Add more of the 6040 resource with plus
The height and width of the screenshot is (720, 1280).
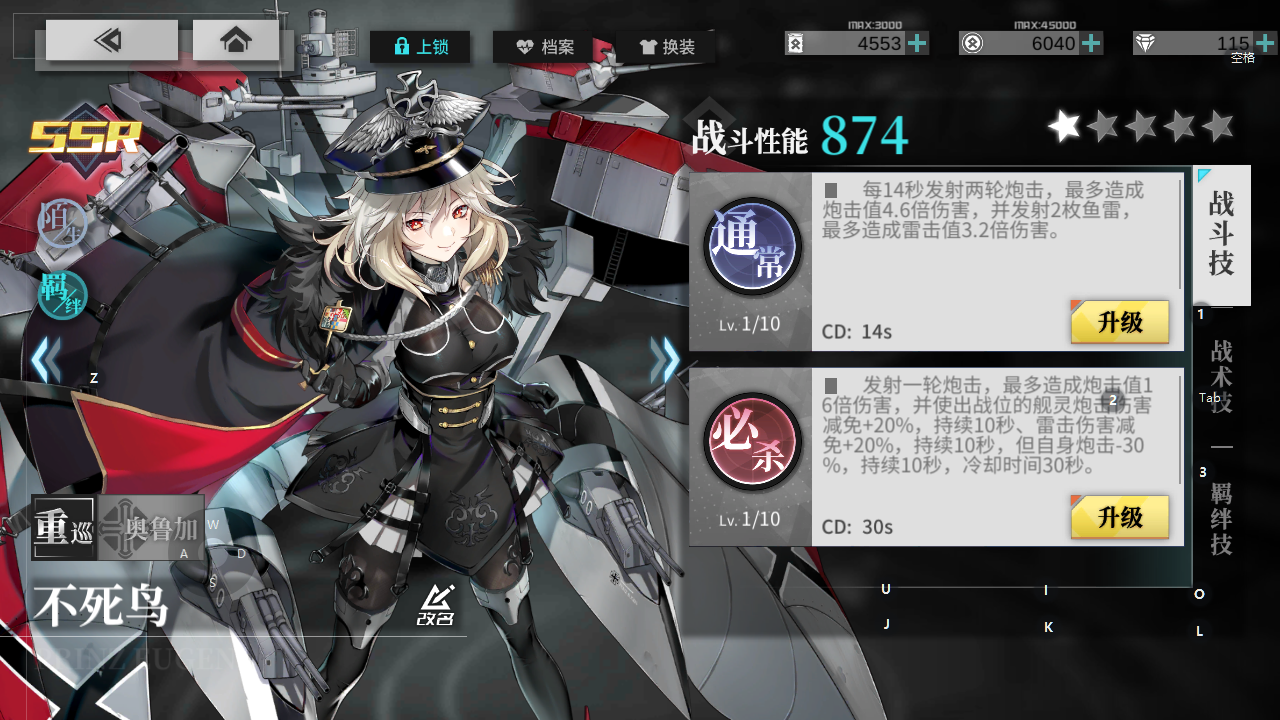tap(1092, 43)
